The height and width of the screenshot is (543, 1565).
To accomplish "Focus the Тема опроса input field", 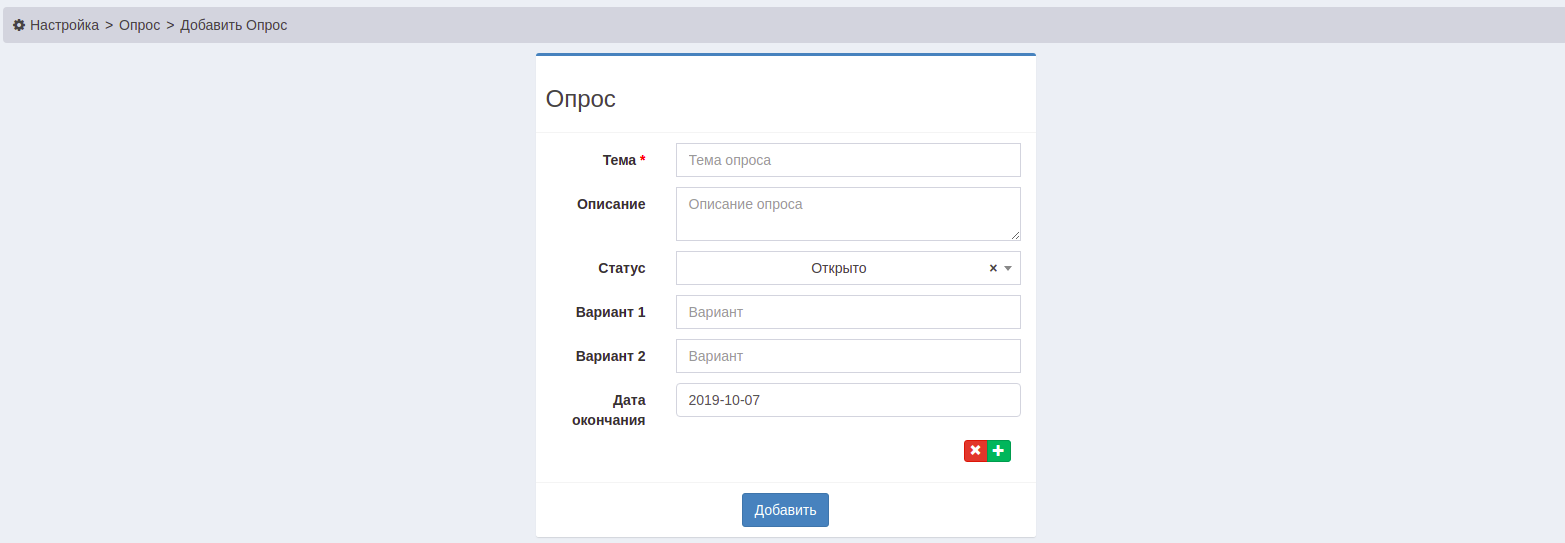I will tap(848, 160).
